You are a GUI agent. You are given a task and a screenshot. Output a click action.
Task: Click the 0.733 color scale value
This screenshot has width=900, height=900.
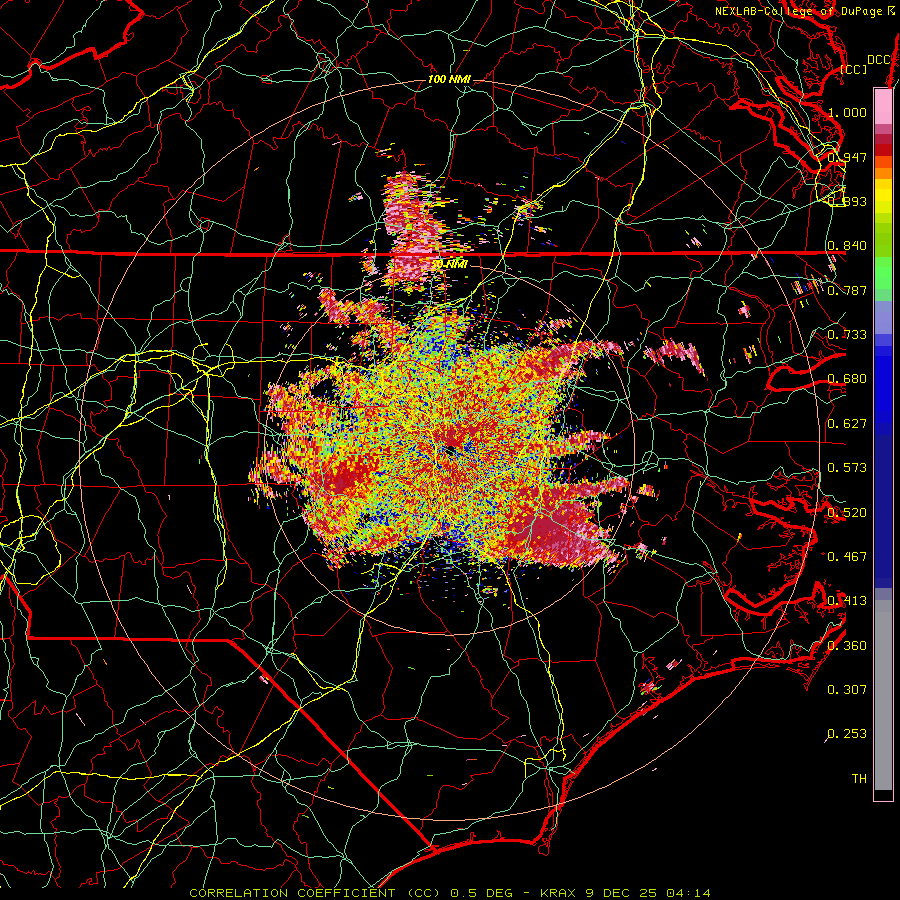847,335
